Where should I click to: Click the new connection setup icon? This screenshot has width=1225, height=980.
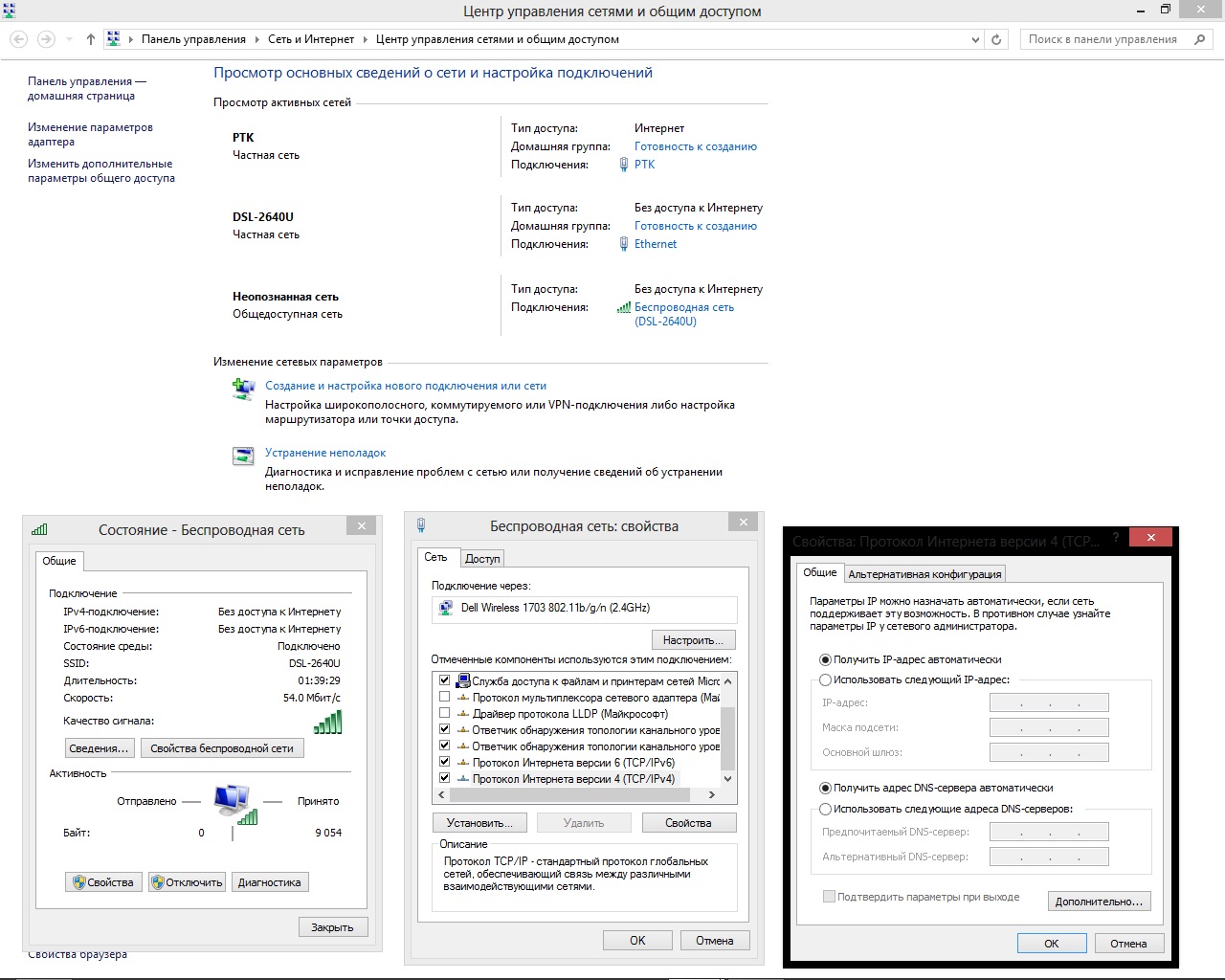(x=243, y=389)
